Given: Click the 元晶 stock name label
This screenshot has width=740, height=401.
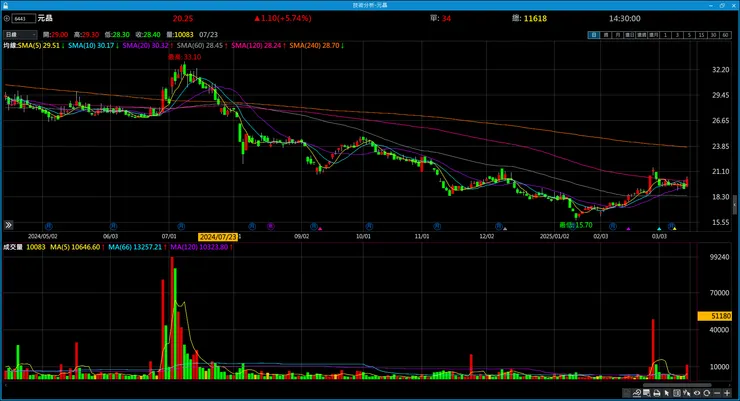Looking at the screenshot, I should 45,18.
